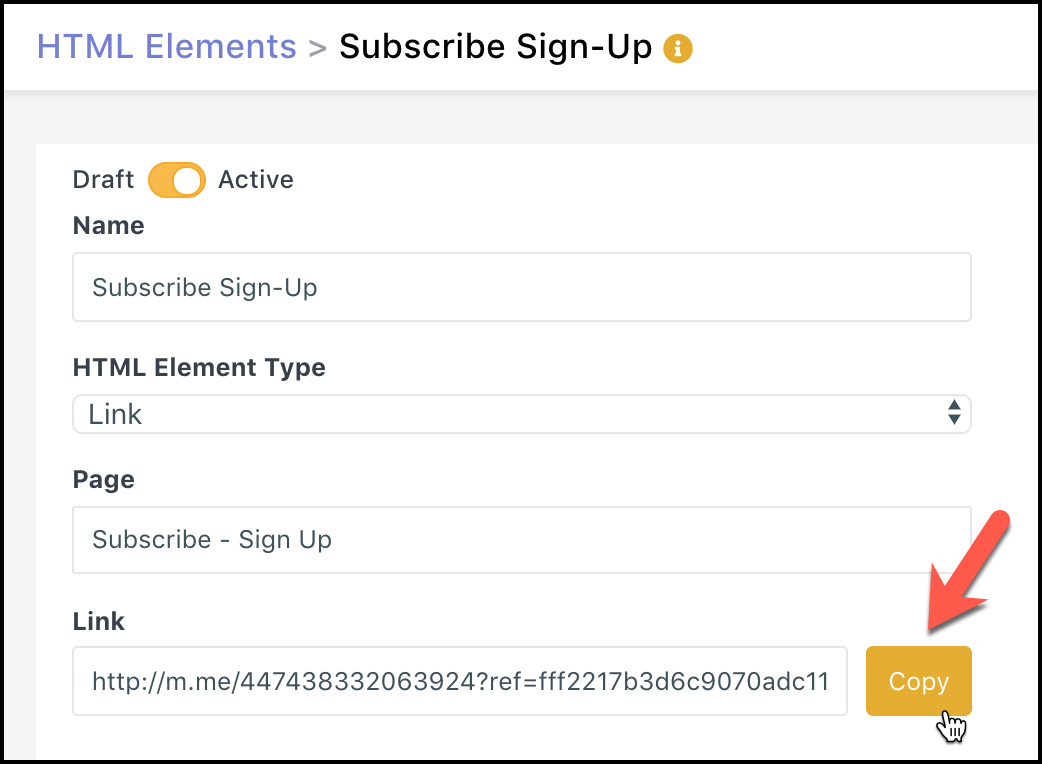Click the Draft label
The height and width of the screenshot is (764, 1042).
coord(103,179)
